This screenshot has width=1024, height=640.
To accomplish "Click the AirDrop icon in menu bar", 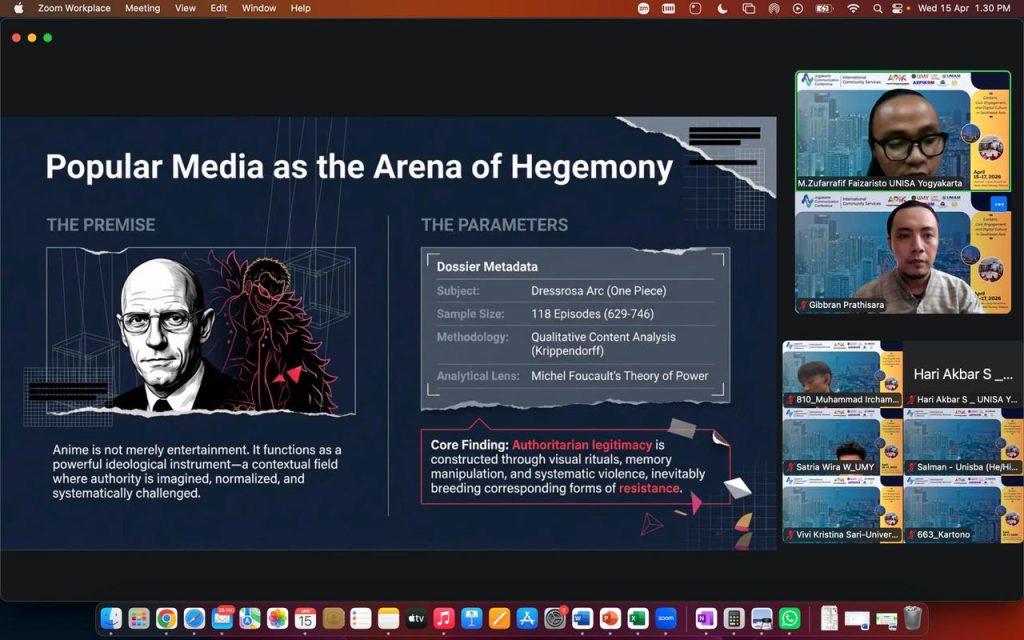I will click(x=774, y=8).
